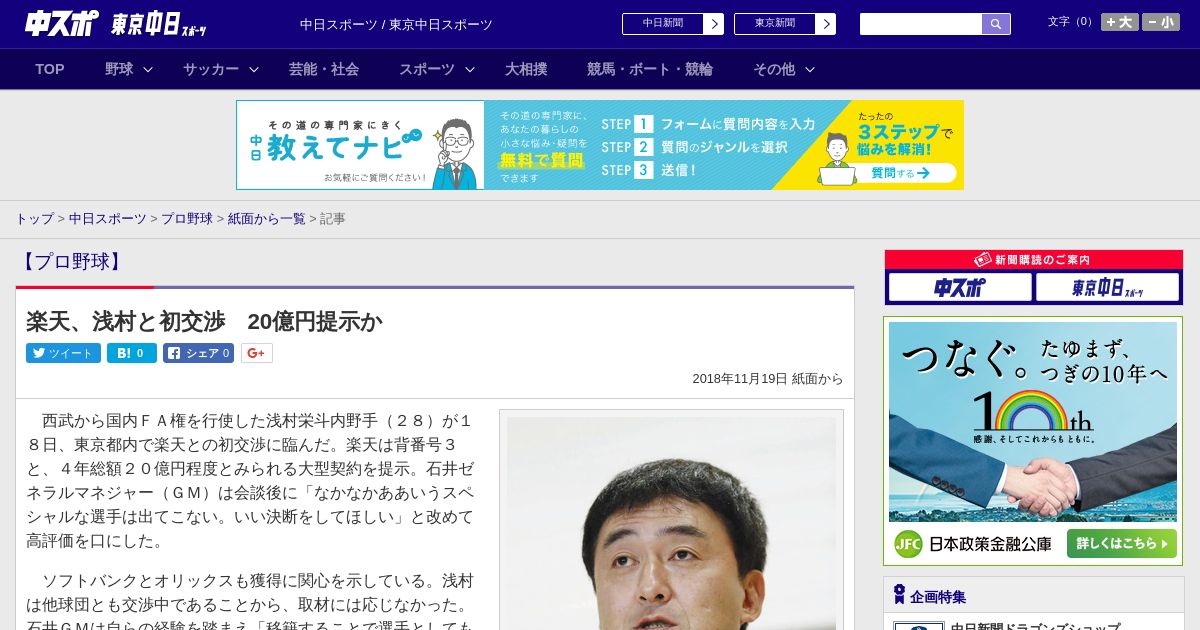1200x630 pixels.
Task: Click the 企画特集 section heading
Action: [938, 596]
